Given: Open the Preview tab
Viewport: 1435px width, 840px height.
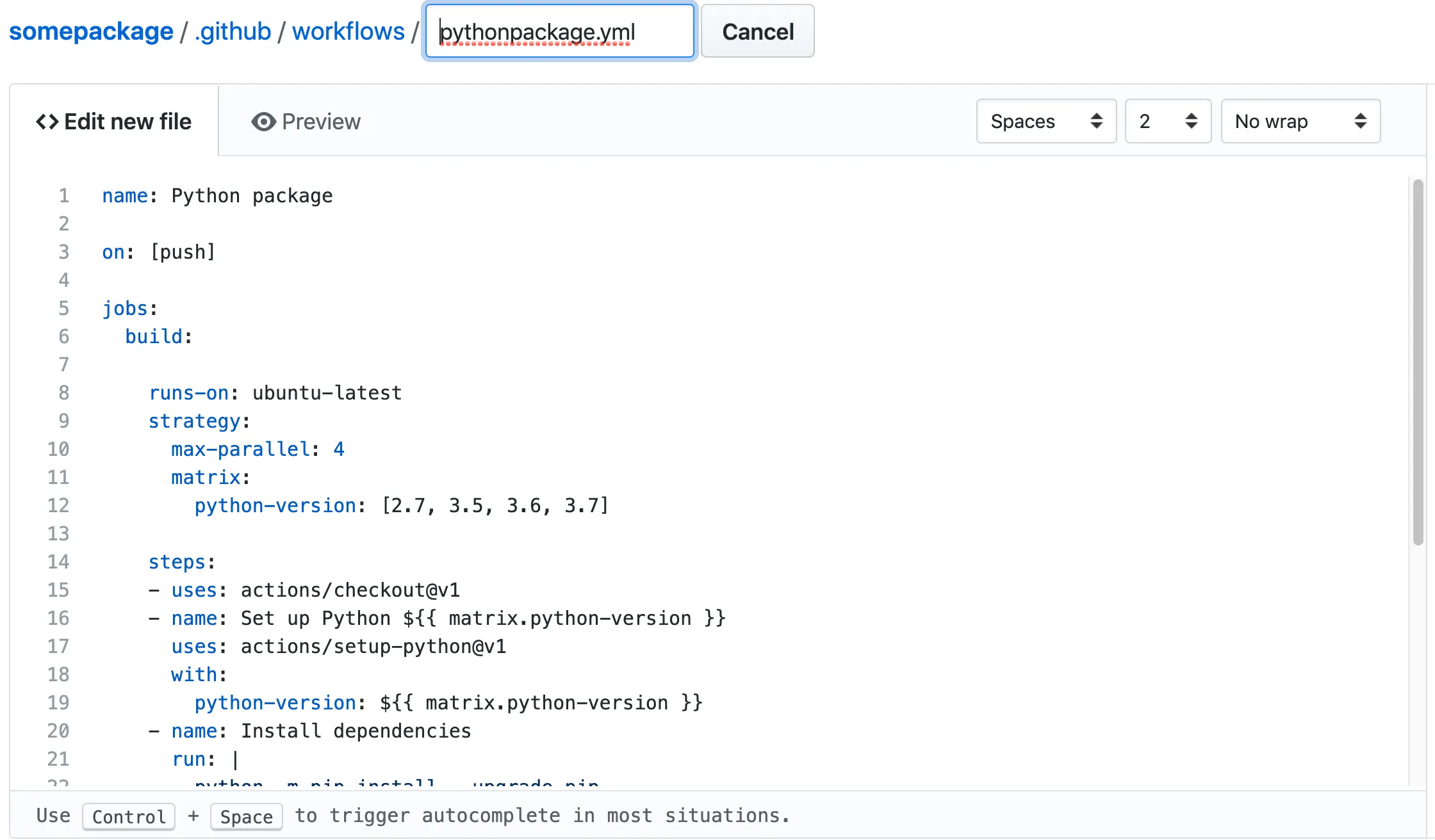Looking at the screenshot, I should point(306,122).
